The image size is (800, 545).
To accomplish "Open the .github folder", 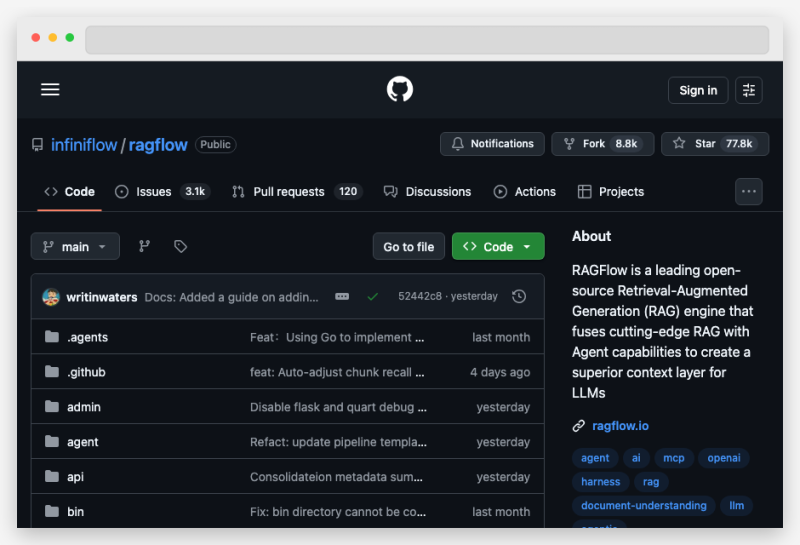I will [86, 372].
